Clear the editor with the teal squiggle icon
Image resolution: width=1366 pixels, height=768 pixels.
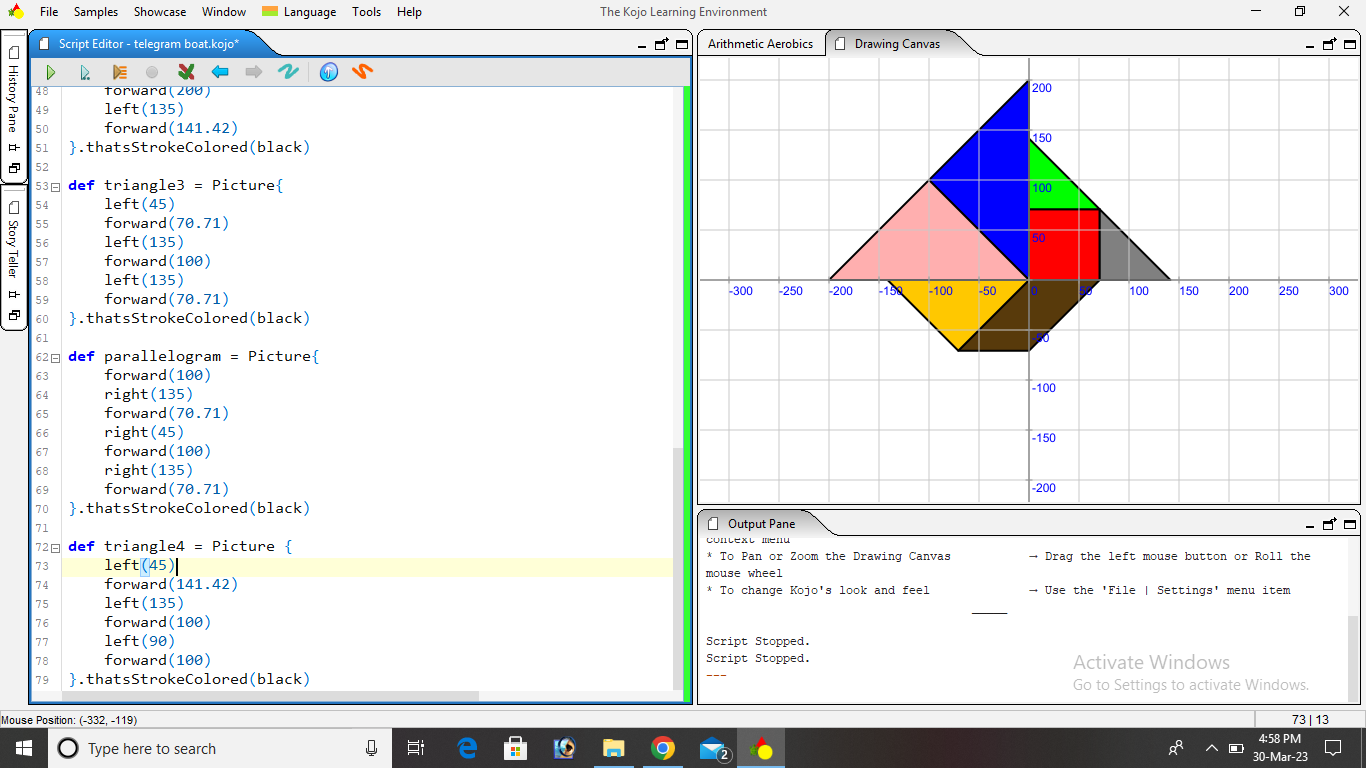click(288, 72)
